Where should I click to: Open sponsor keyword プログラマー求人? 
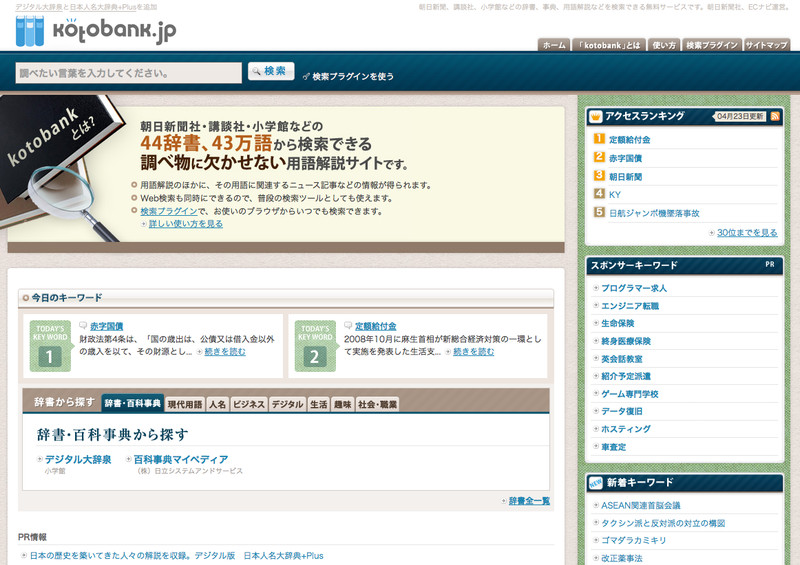tap(634, 288)
